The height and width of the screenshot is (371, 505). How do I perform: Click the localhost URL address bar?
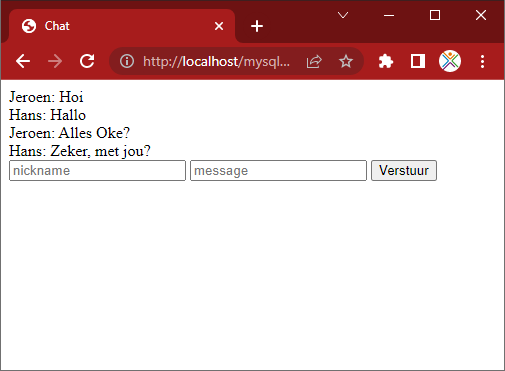[x=217, y=61]
